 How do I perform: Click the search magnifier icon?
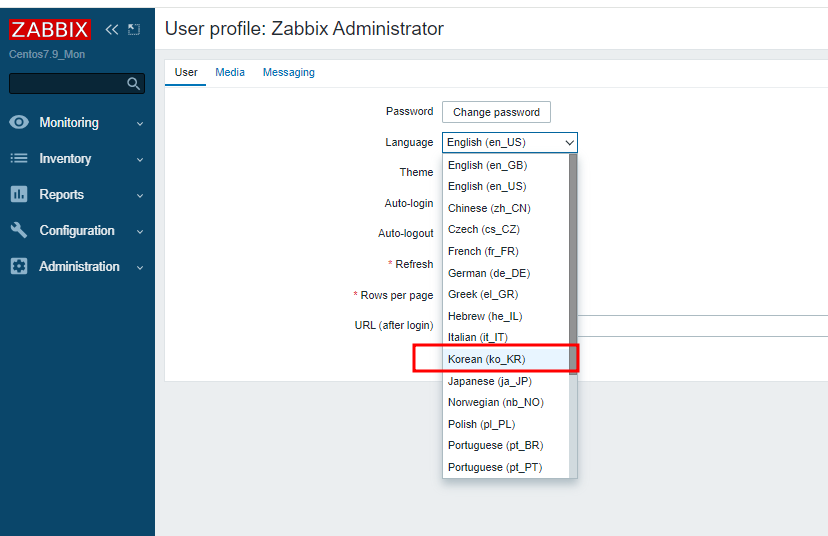[x=134, y=83]
